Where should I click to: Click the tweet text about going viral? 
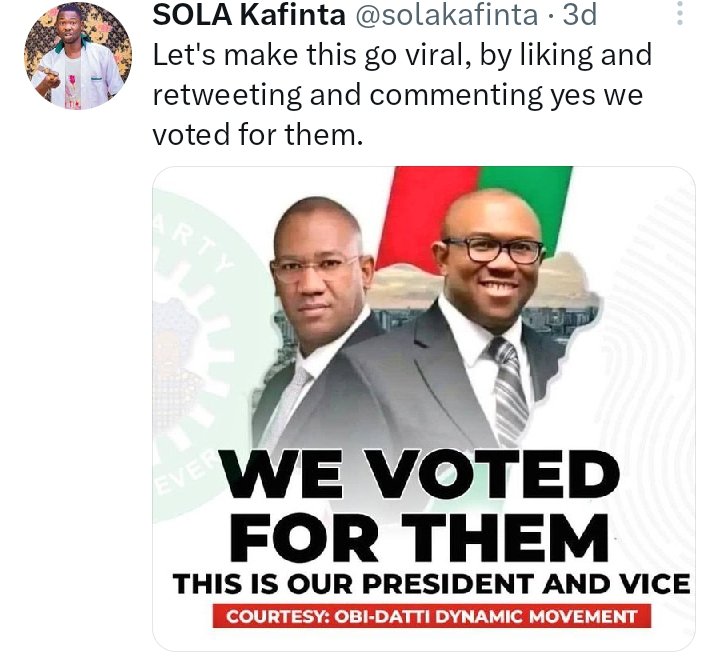point(402,94)
